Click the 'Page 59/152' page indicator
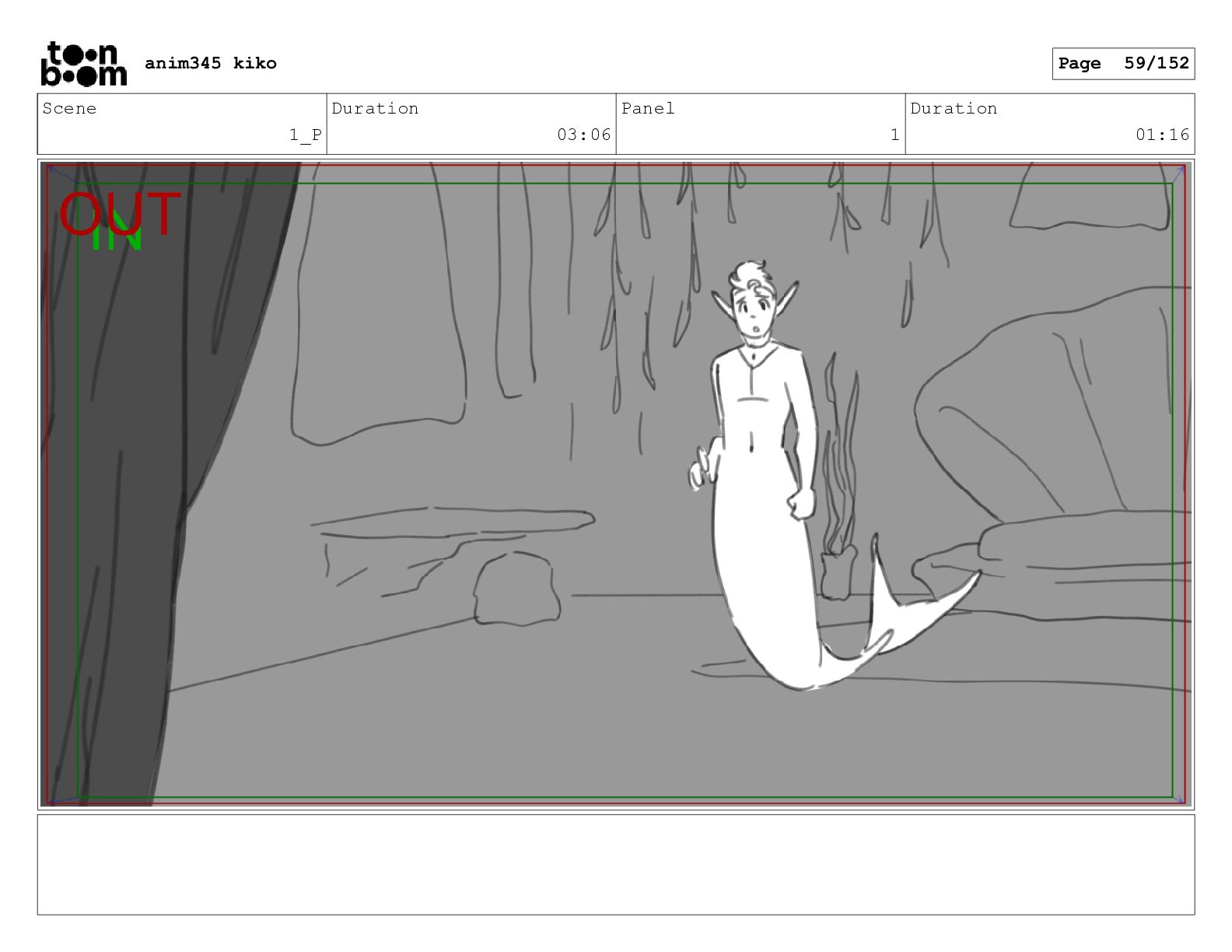This screenshot has height=952, width=1232. 1123,64
